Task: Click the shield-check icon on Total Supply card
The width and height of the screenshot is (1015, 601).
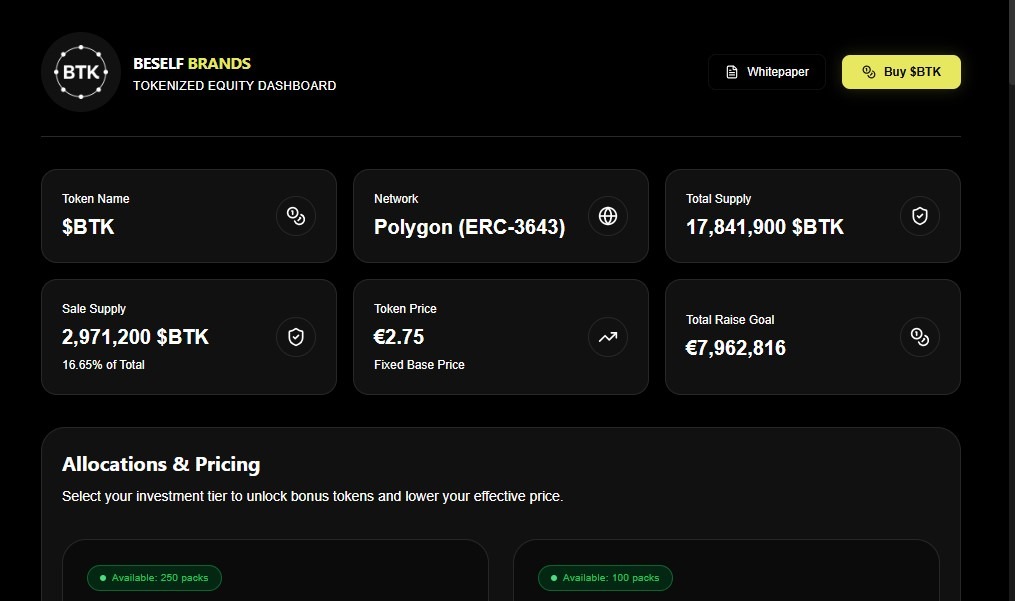Action: coord(920,216)
